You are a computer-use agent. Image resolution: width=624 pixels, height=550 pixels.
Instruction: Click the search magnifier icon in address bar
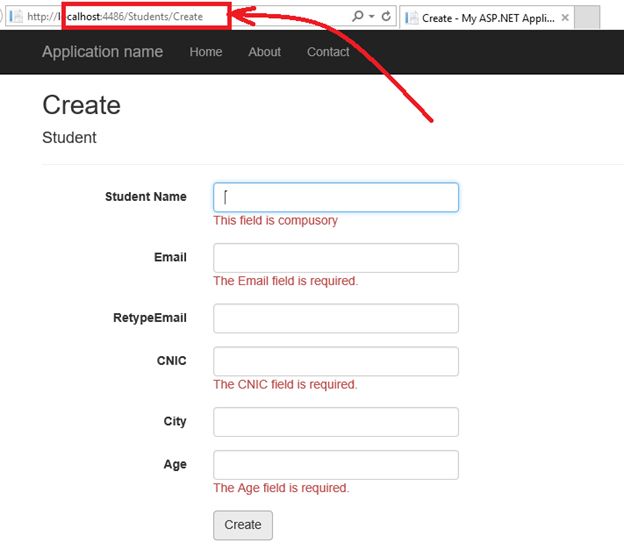point(358,16)
